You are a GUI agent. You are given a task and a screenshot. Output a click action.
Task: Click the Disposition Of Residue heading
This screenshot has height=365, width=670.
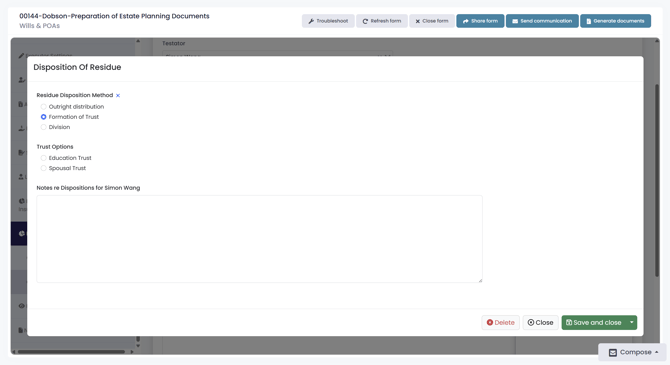coord(77,67)
